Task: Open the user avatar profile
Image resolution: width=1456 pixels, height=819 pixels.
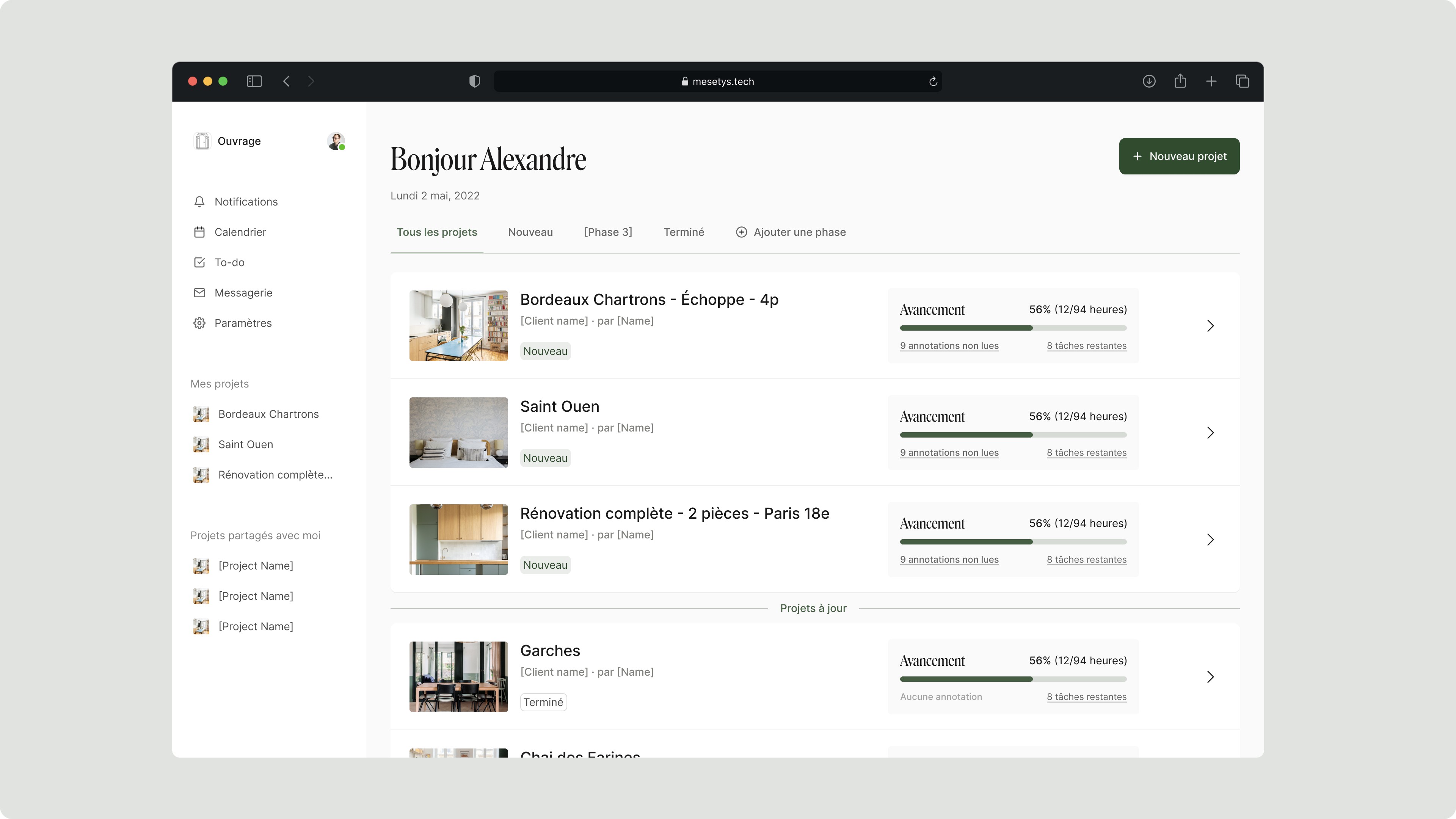Action: click(336, 141)
